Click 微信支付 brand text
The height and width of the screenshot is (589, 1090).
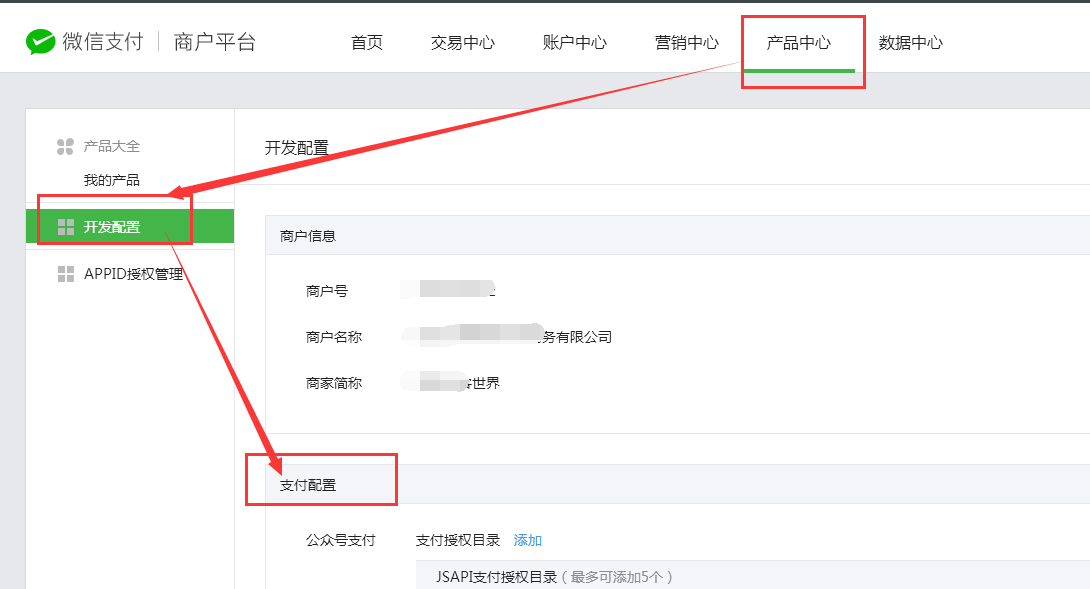click(x=103, y=42)
